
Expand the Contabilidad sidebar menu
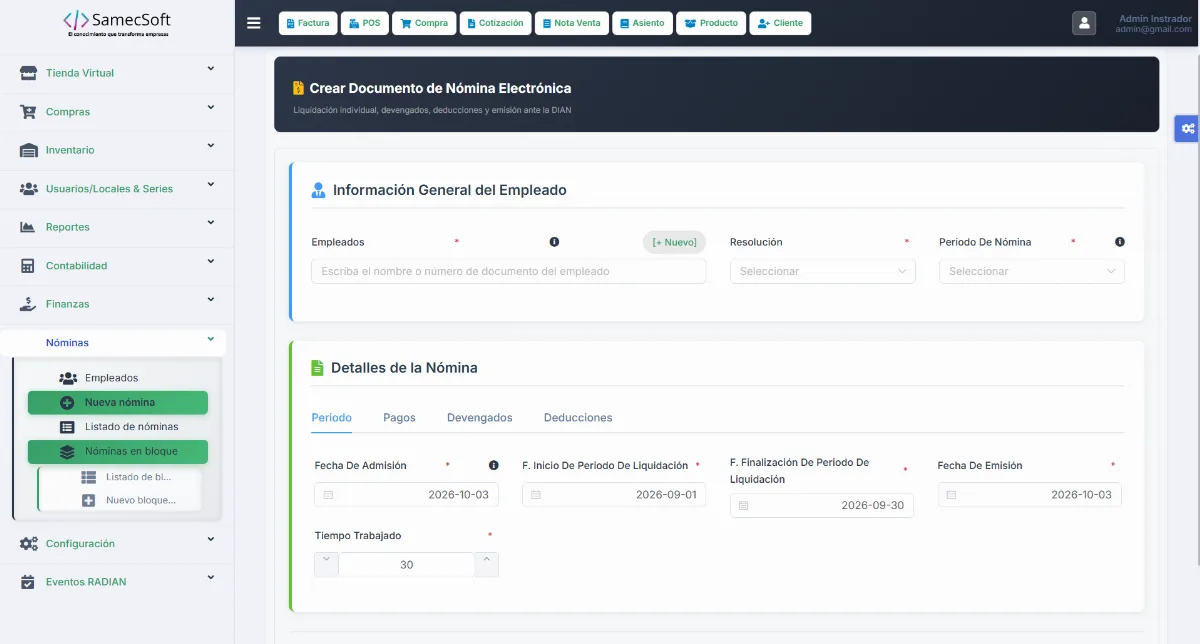click(117, 266)
